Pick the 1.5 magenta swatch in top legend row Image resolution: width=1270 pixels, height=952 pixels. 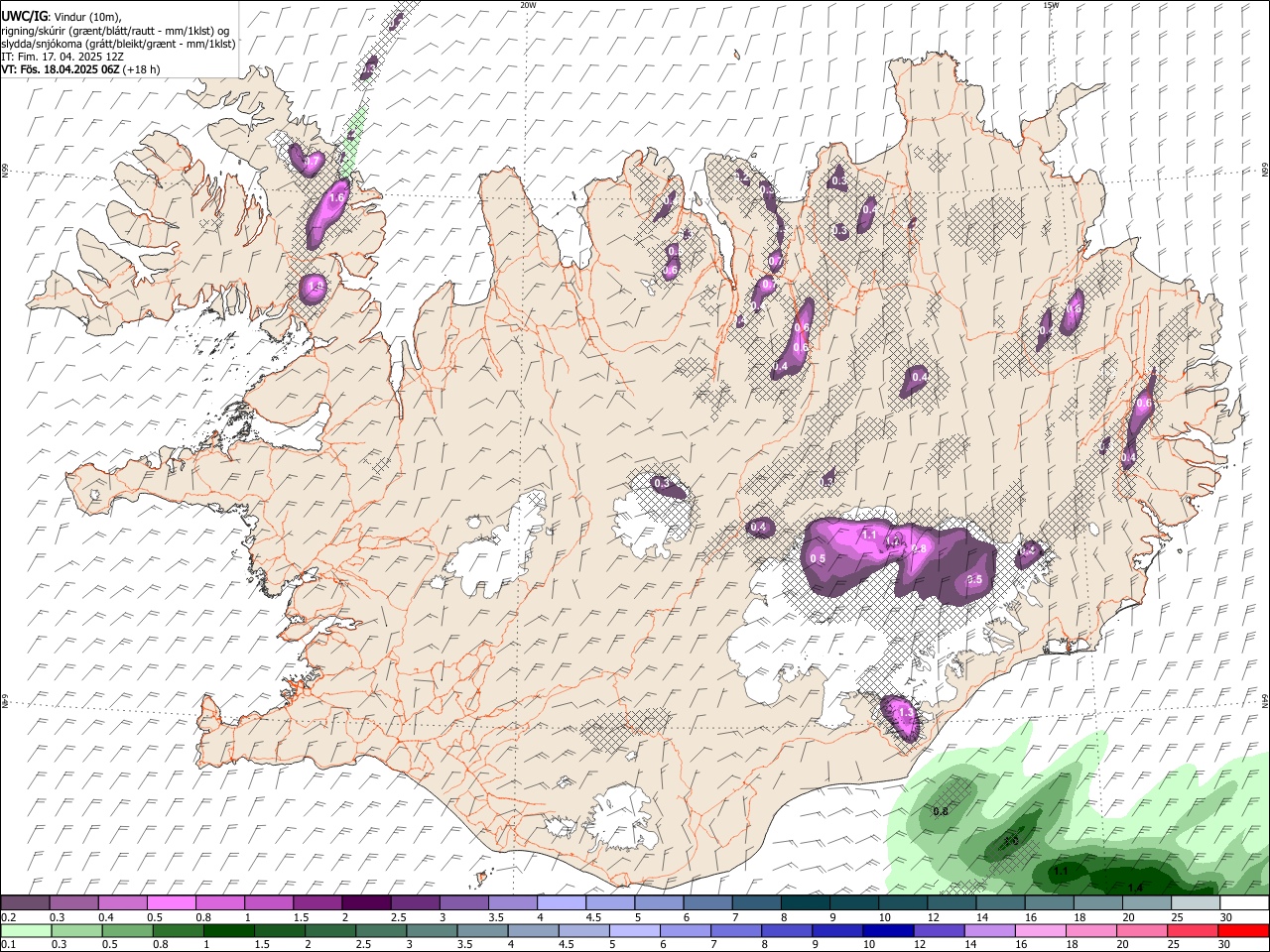317,902
